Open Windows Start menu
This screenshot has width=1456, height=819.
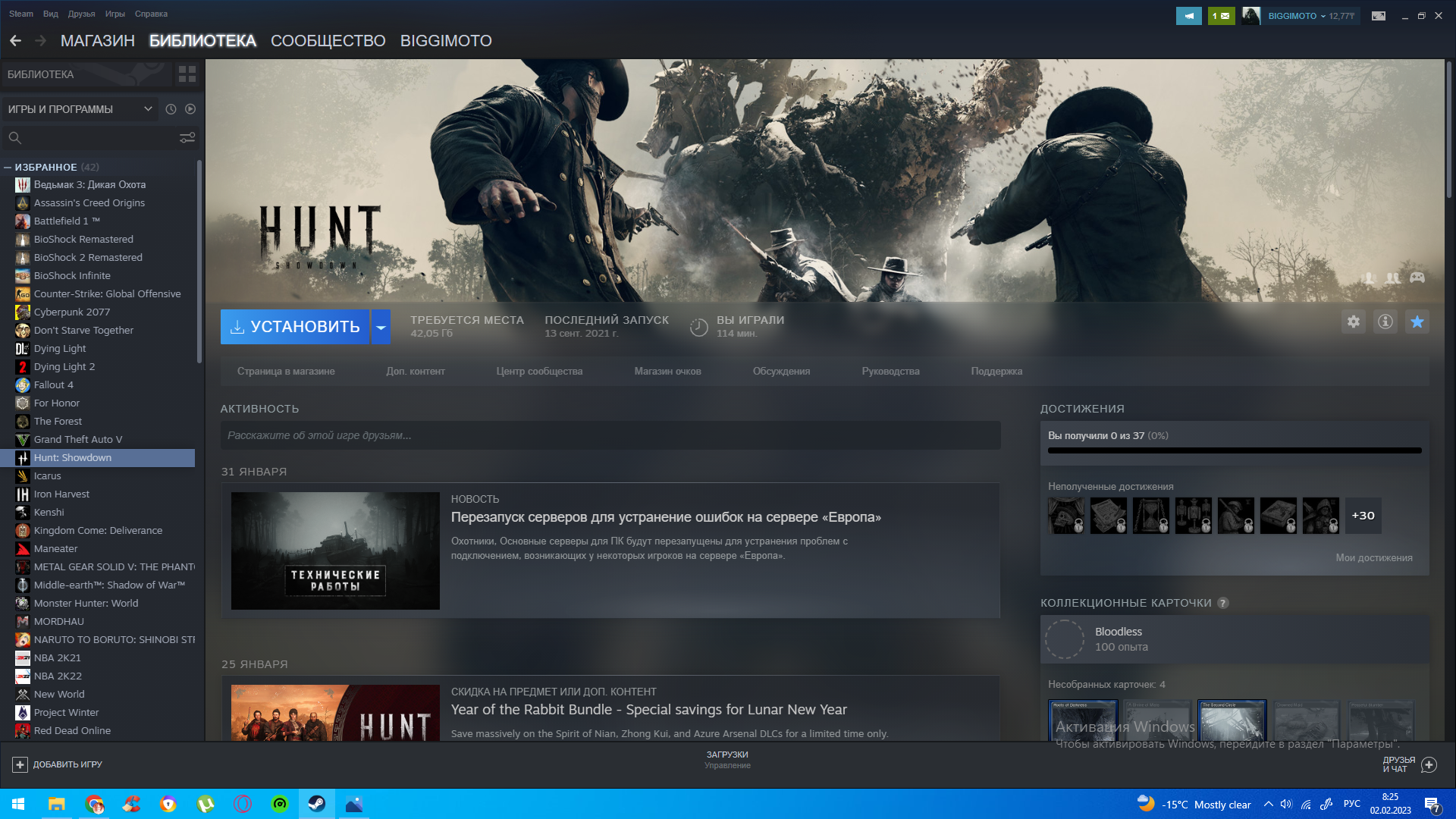click(x=18, y=804)
